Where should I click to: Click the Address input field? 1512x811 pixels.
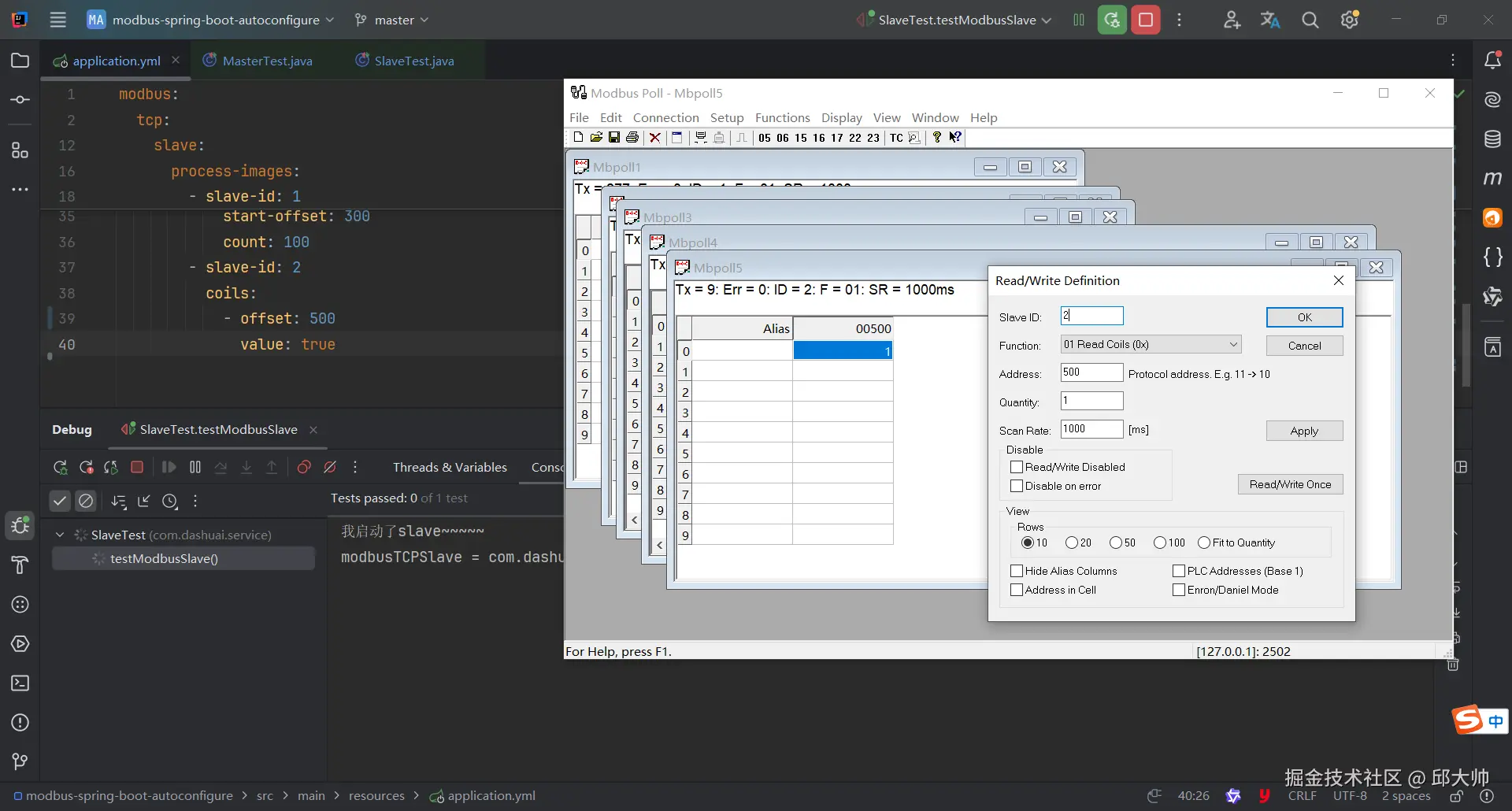1091,373
